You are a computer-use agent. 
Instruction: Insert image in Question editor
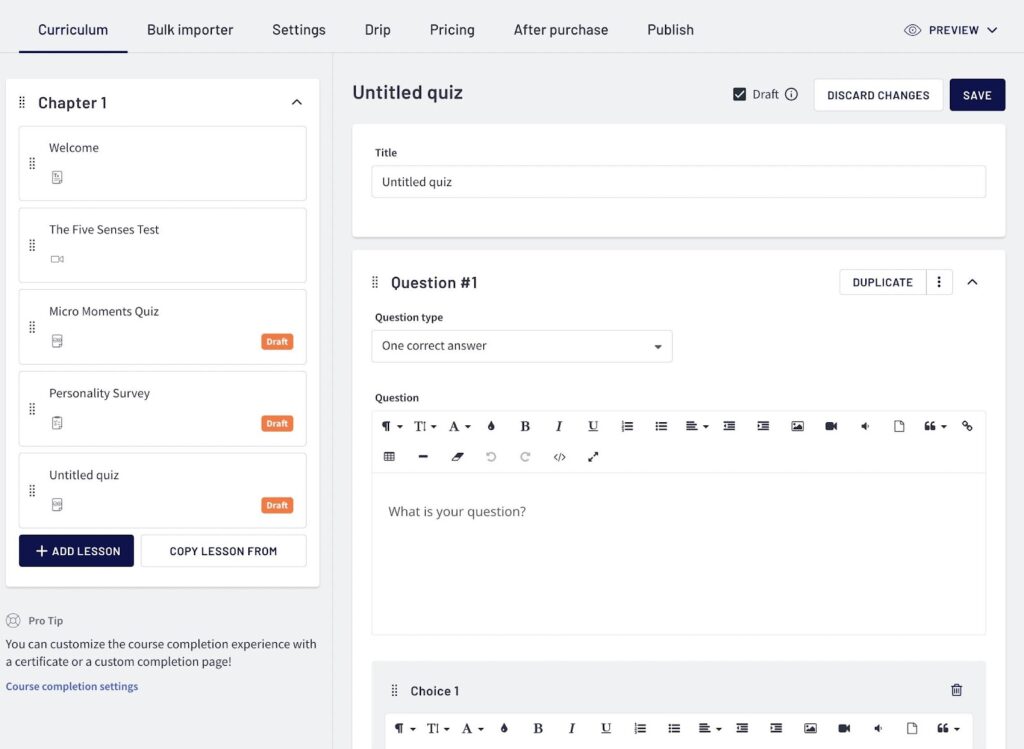797,426
